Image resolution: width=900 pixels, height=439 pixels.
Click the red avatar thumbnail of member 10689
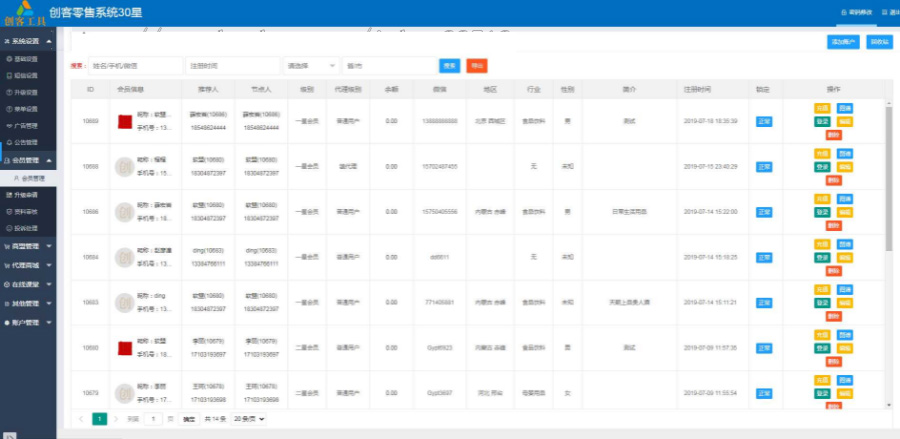pos(125,121)
